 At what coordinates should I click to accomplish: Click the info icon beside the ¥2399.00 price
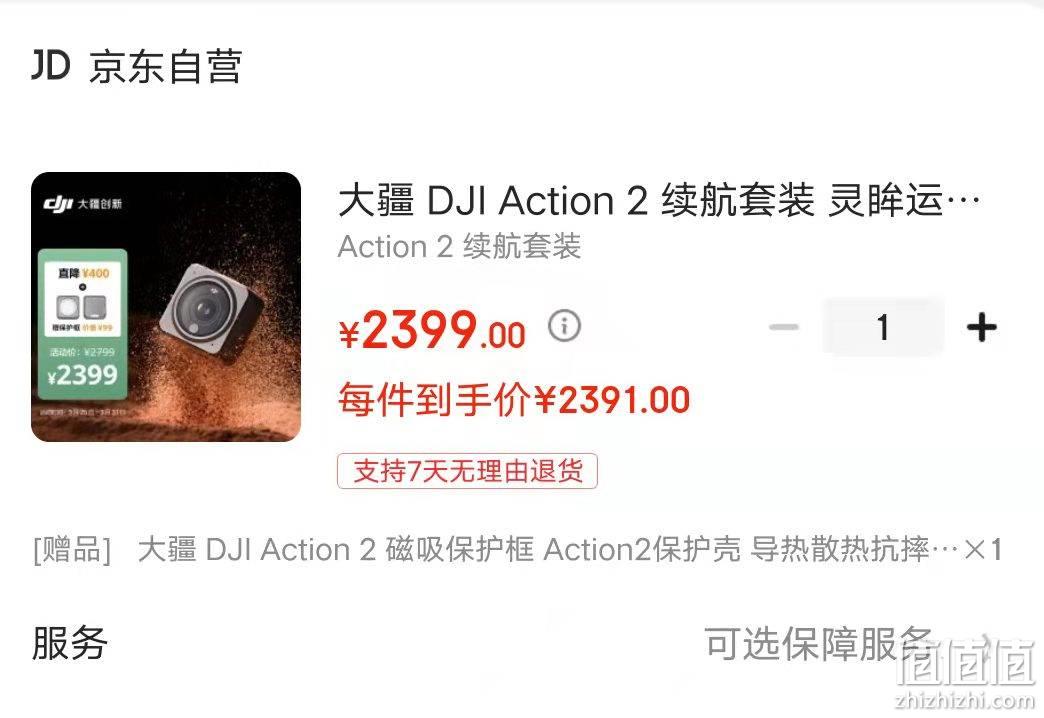point(565,326)
